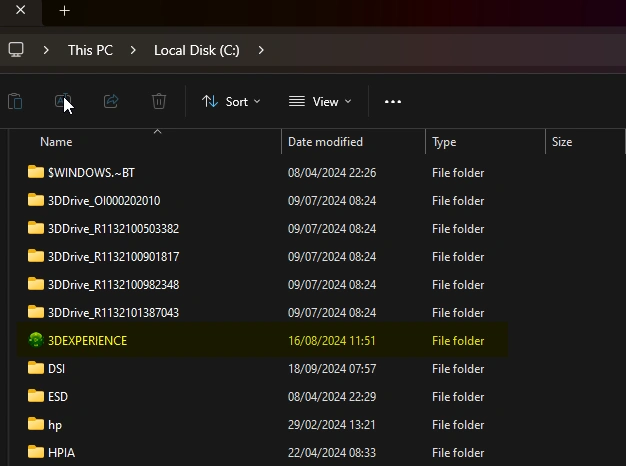This screenshot has height=466, width=626.
Task: Click the Delete trash can icon
Action: click(159, 101)
